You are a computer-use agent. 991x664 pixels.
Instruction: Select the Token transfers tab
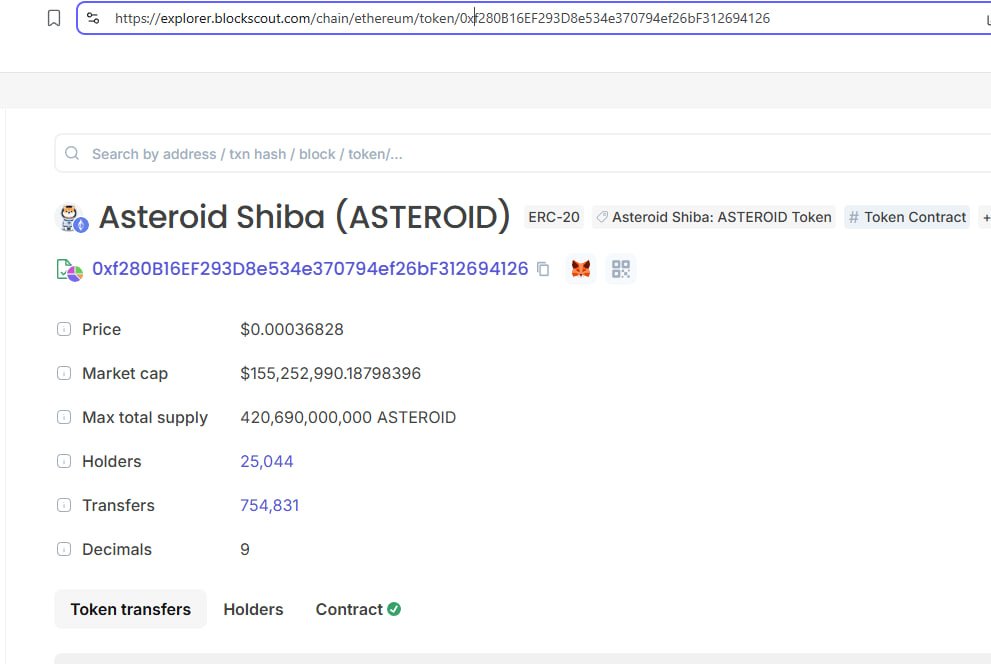click(131, 609)
